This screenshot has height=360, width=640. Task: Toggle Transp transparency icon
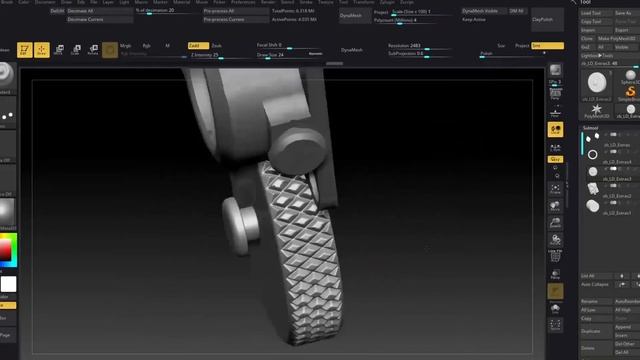pos(555,274)
